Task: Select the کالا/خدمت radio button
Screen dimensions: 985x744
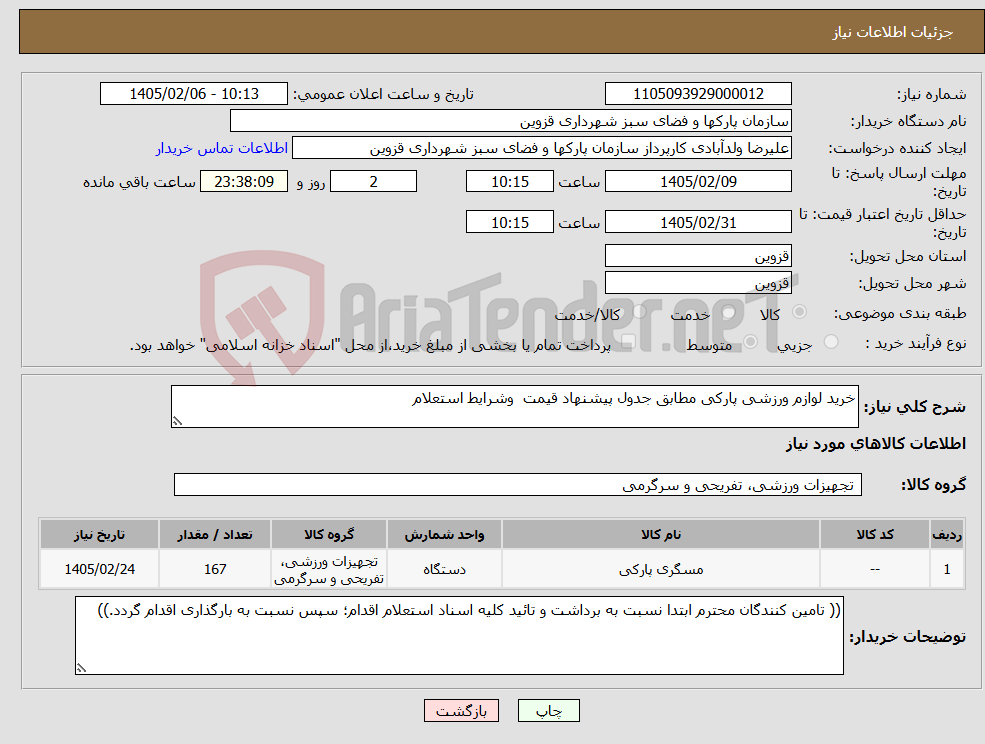Action: (x=639, y=312)
